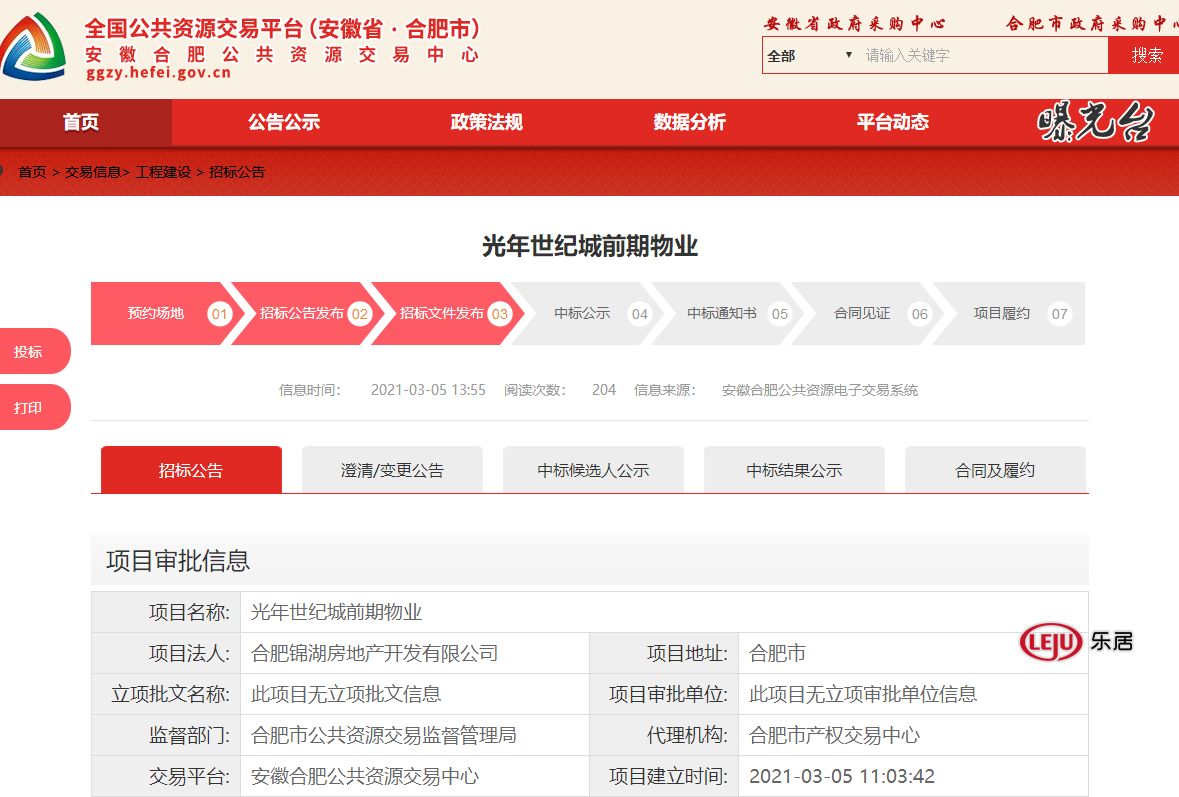This screenshot has height=797, width=1179.
Task: Click the 打印 print side button
Action: [34, 408]
